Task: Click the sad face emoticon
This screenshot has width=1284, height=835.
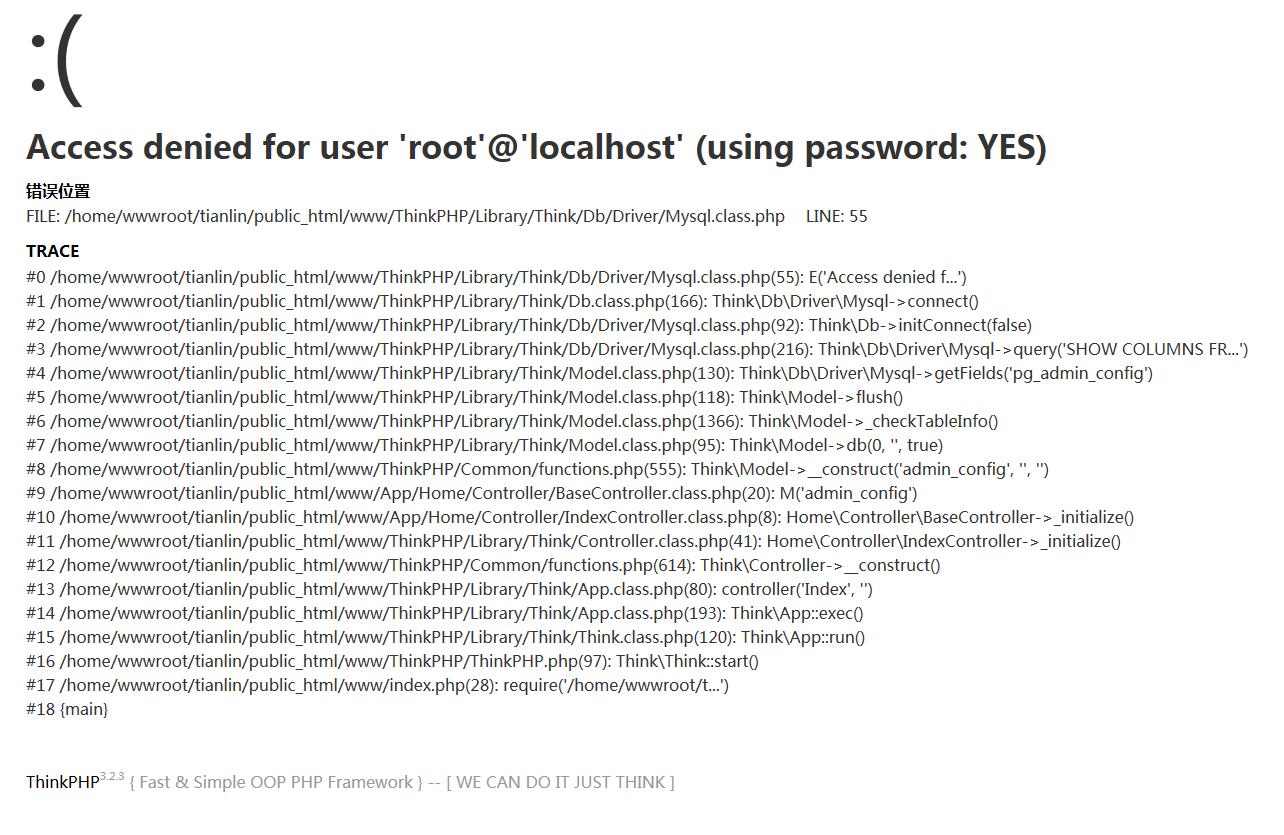Action: coord(55,60)
